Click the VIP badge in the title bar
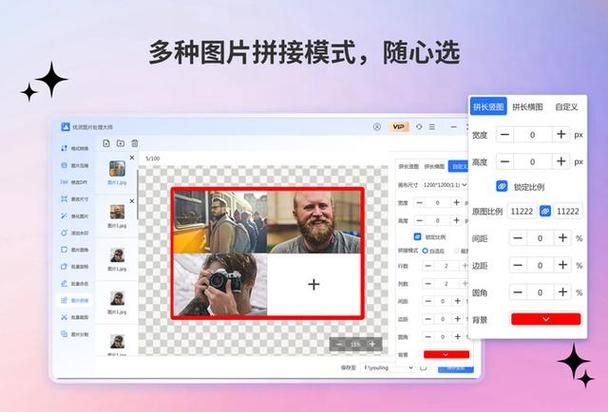 click(x=398, y=127)
